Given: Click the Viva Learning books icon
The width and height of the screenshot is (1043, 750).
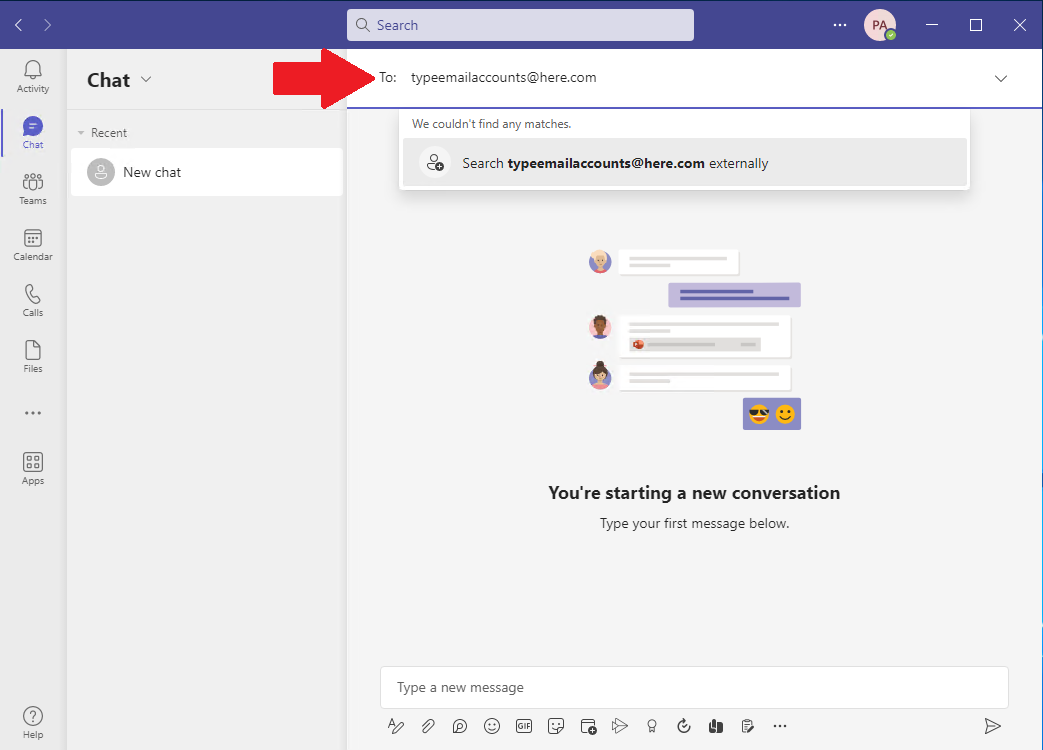Looking at the screenshot, I should click(716, 726).
